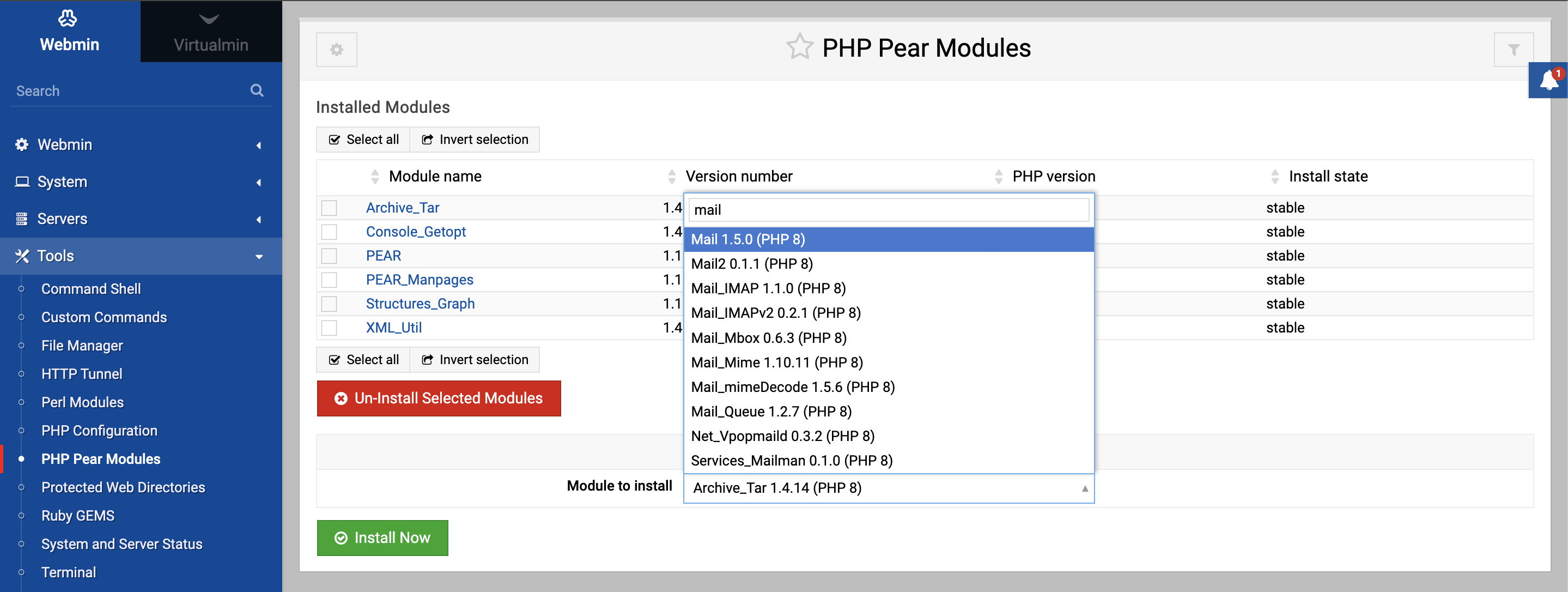Click bottom Invert selection button

pos(475,360)
